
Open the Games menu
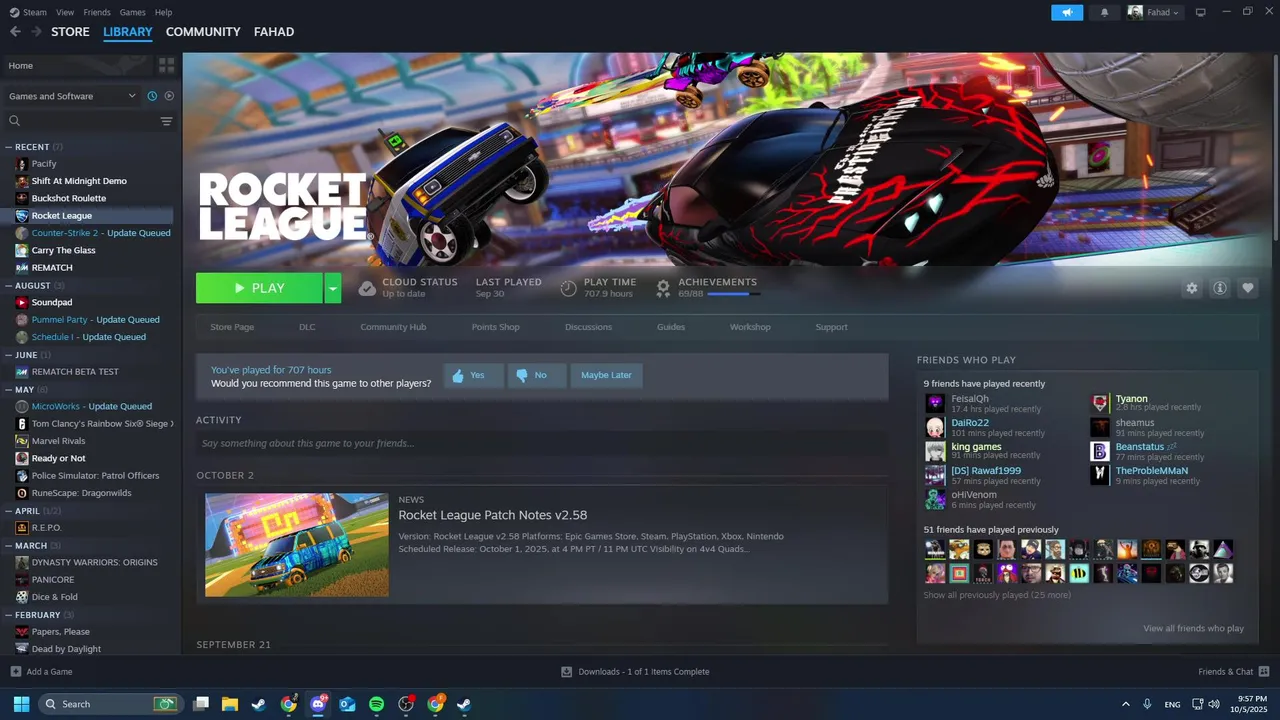132,12
